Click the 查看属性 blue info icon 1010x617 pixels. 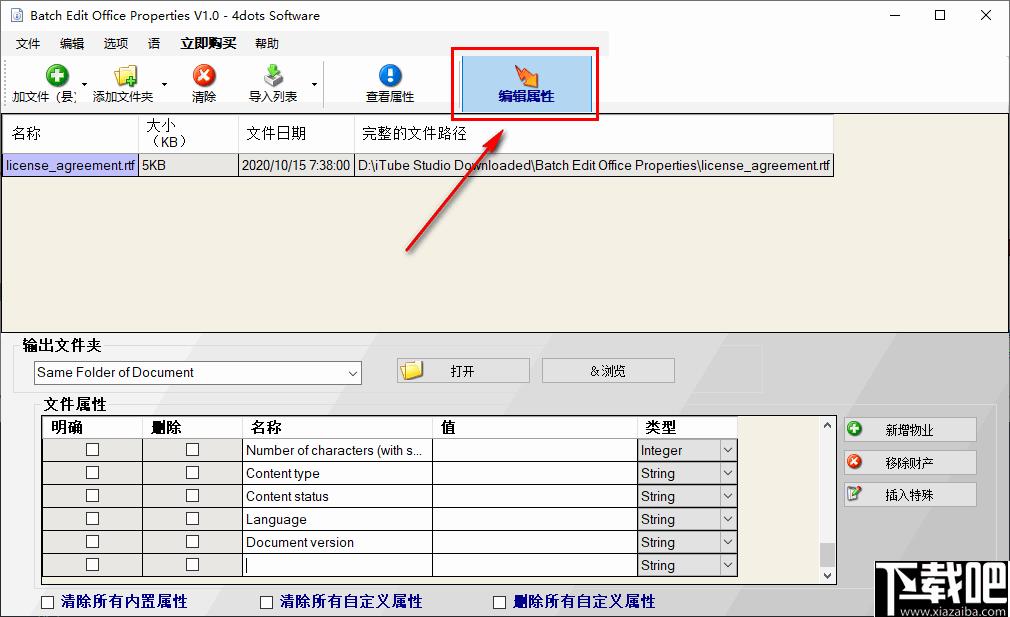click(x=390, y=75)
